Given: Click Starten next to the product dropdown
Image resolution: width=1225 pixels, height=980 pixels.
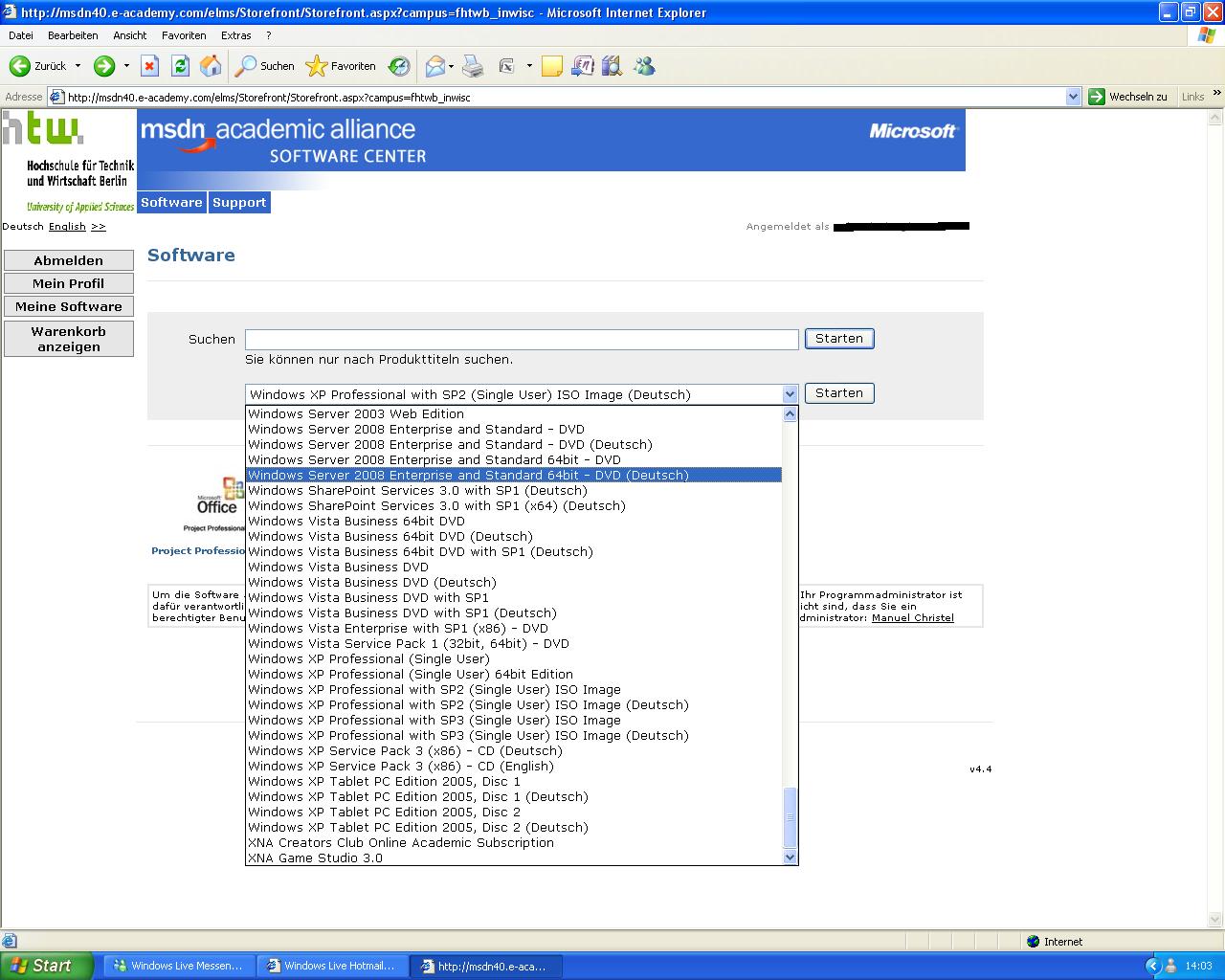Looking at the screenshot, I should (839, 393).
